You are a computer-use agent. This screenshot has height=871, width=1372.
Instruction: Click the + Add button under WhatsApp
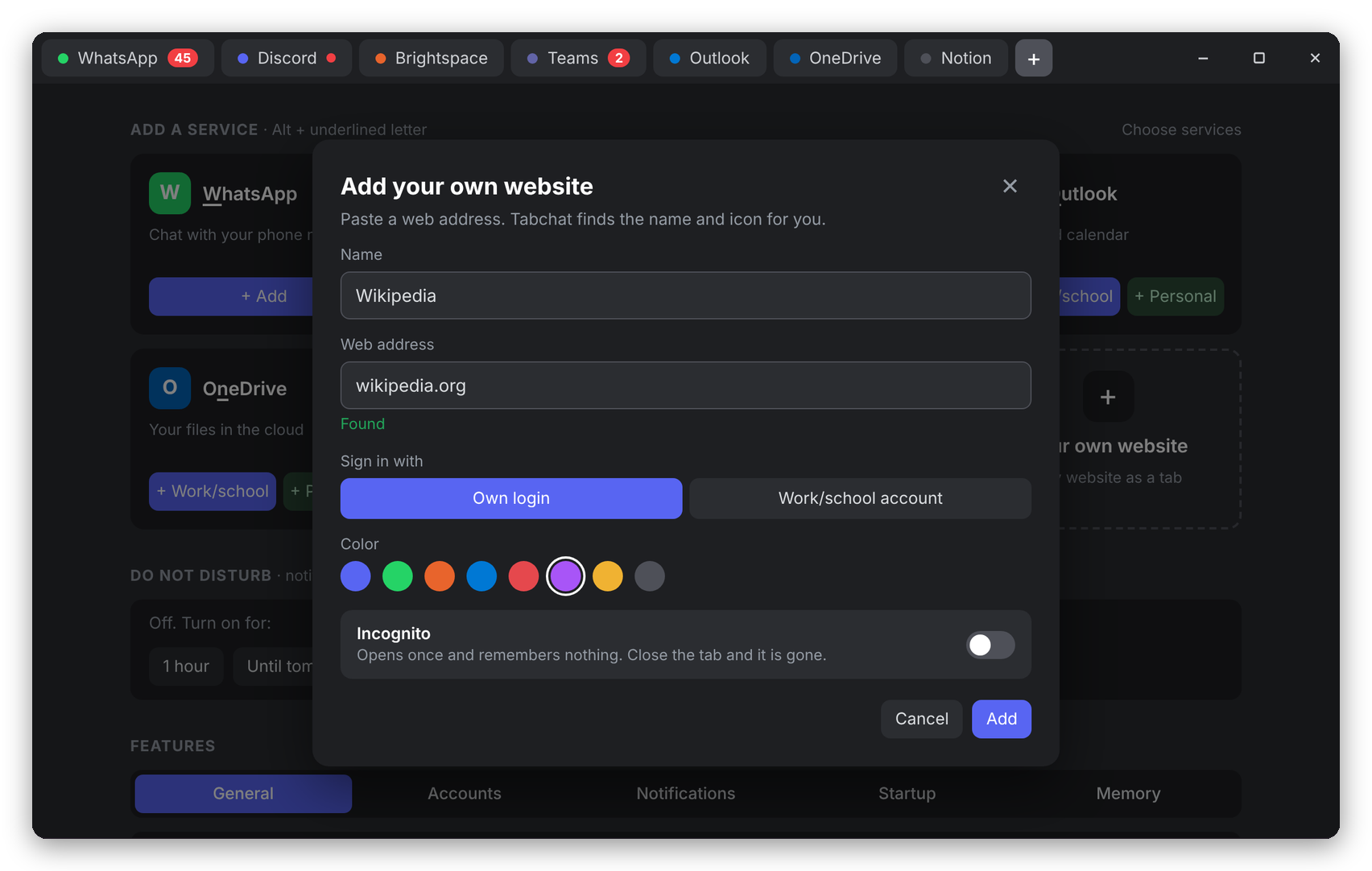(x=231, y=296)
